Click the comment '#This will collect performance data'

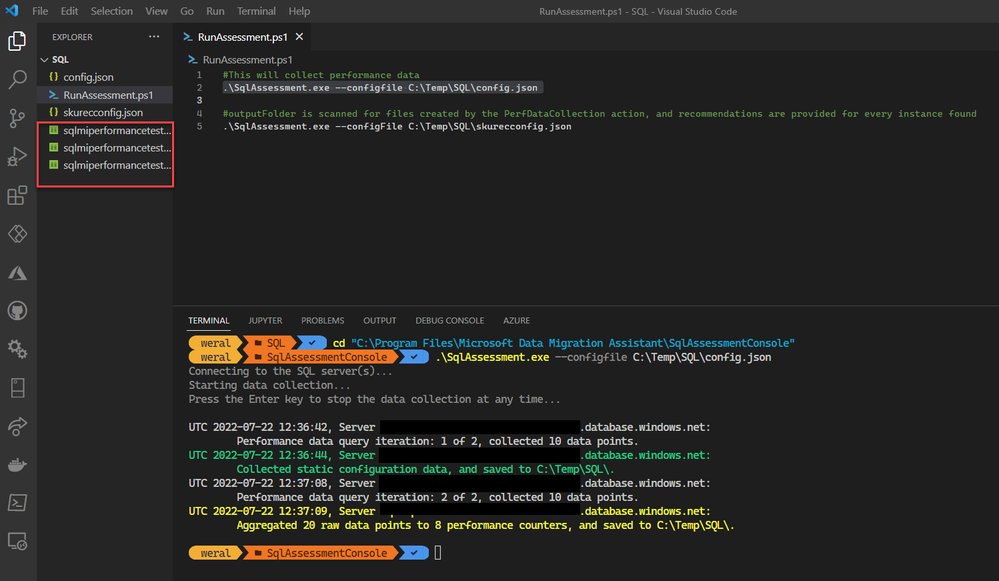tap(321, 75)
